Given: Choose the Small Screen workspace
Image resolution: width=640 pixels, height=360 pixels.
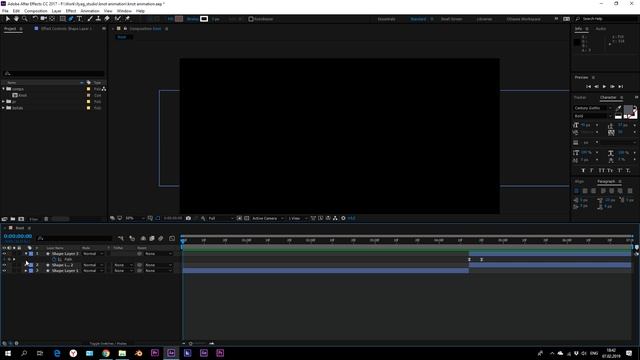Looking at the screenshot, I should pyautogui.click(x=451, y=19).
